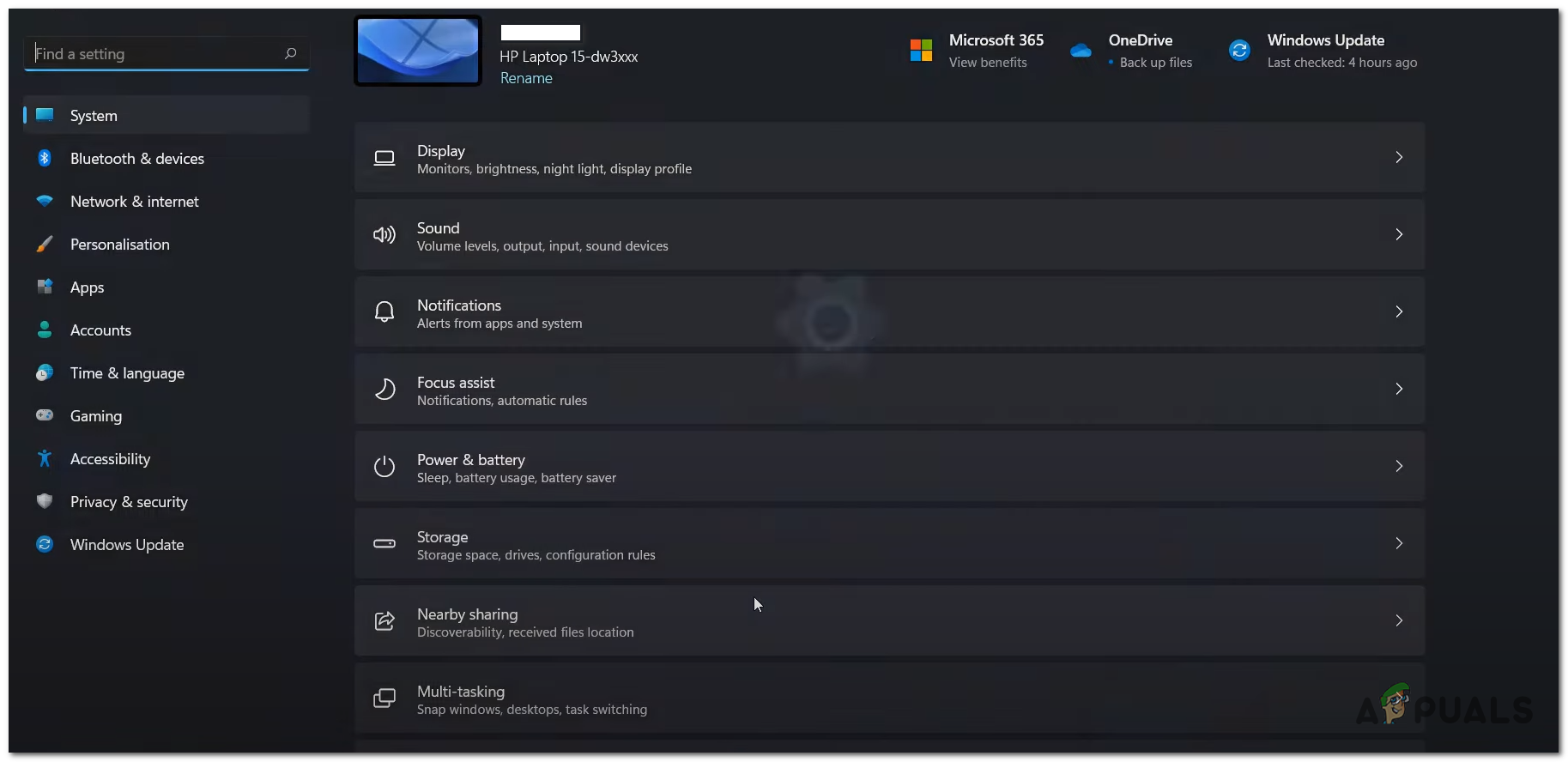Click the Bluetooth icon in sidebar
The height and width of the screenshot is (762, 1568).
[45, 158]
